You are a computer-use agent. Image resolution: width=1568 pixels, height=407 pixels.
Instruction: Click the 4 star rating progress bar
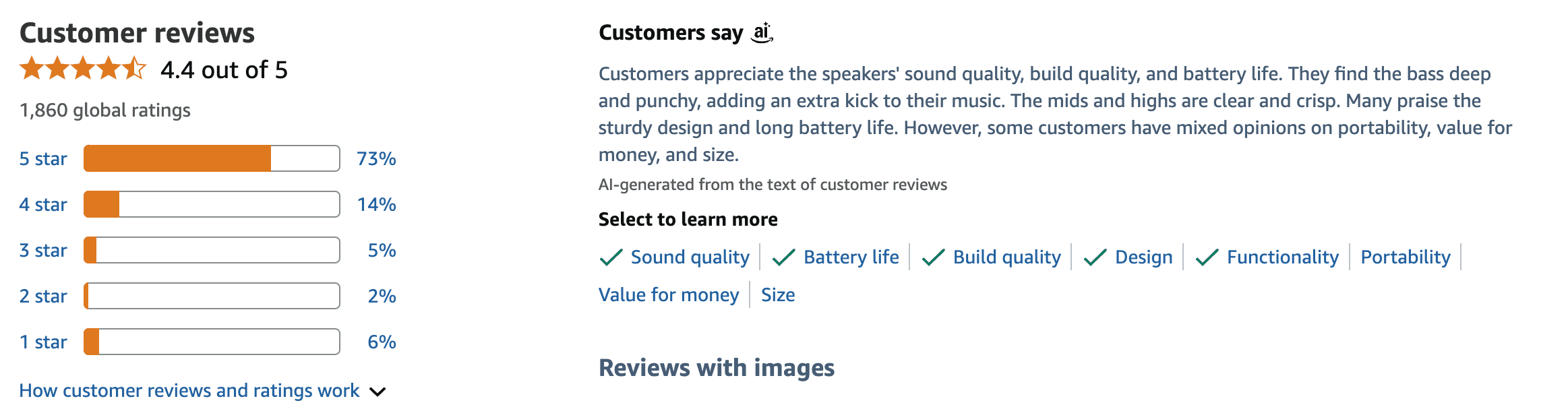(x=210, y=204)
